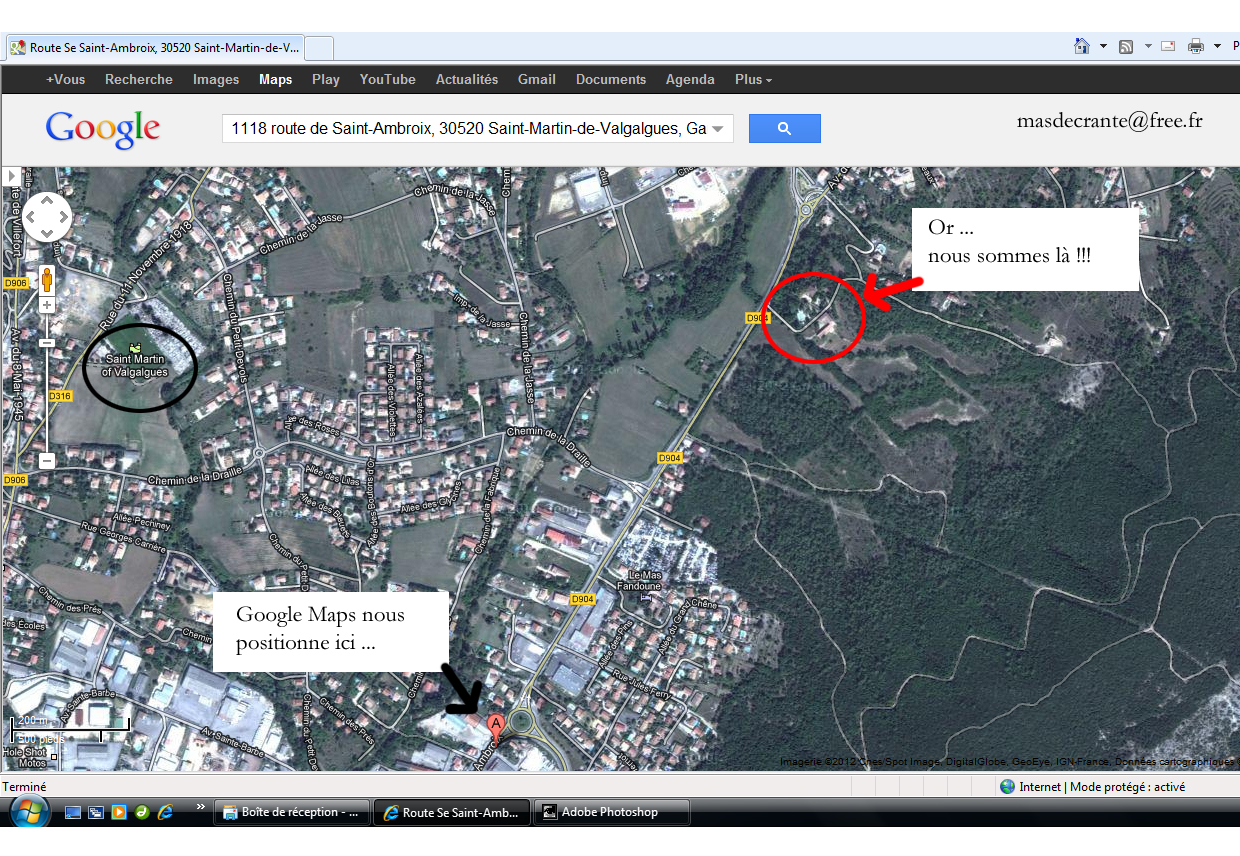The image size is (1240, 856).
Task: Click the 200 m map scale bar
Action: coord(69,726)
